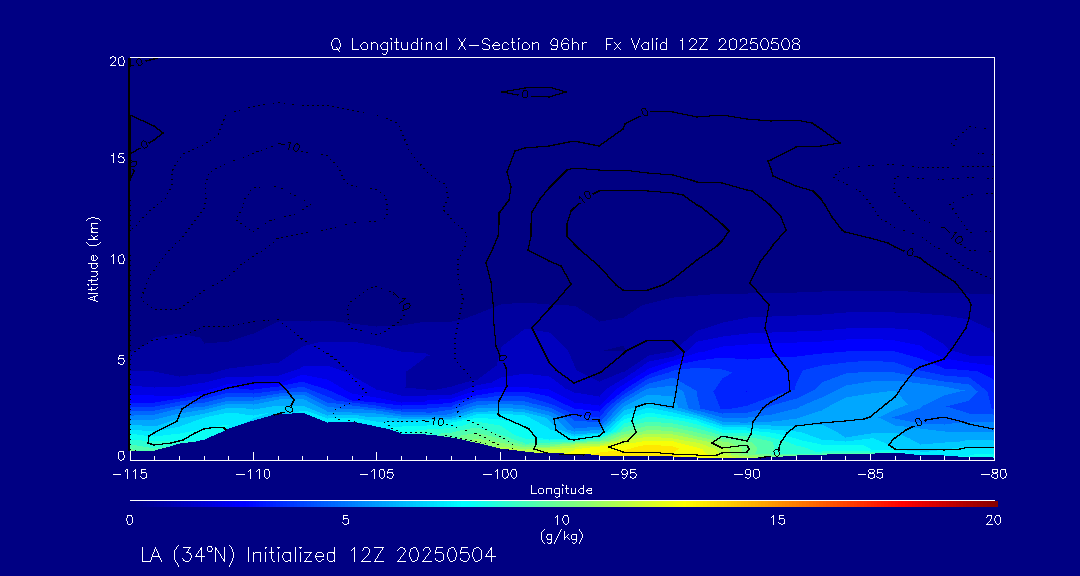Click the "LA (34°N) Initialized 12Z 20250504" footer
The image size is (1080, 576).
[x=318, y=555]
